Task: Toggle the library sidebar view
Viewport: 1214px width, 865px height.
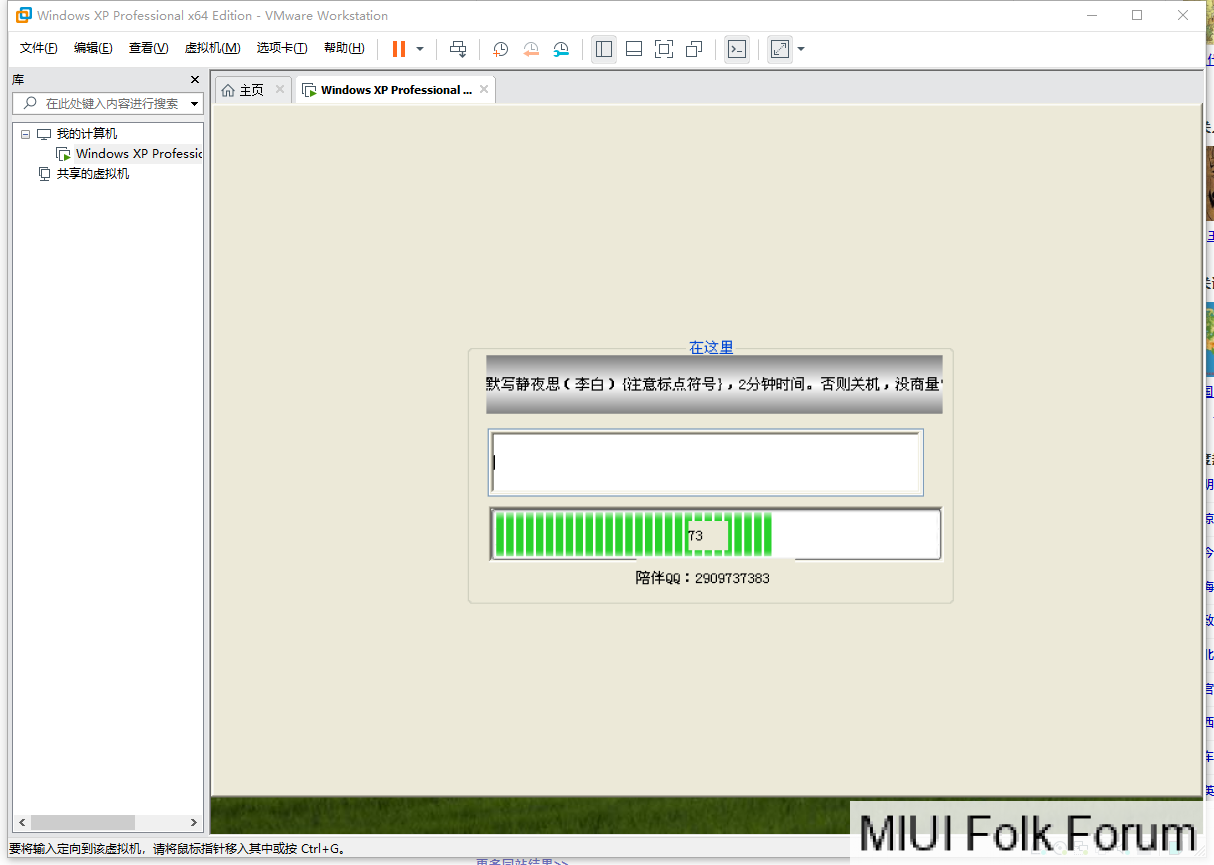Action: pos(604,49)
